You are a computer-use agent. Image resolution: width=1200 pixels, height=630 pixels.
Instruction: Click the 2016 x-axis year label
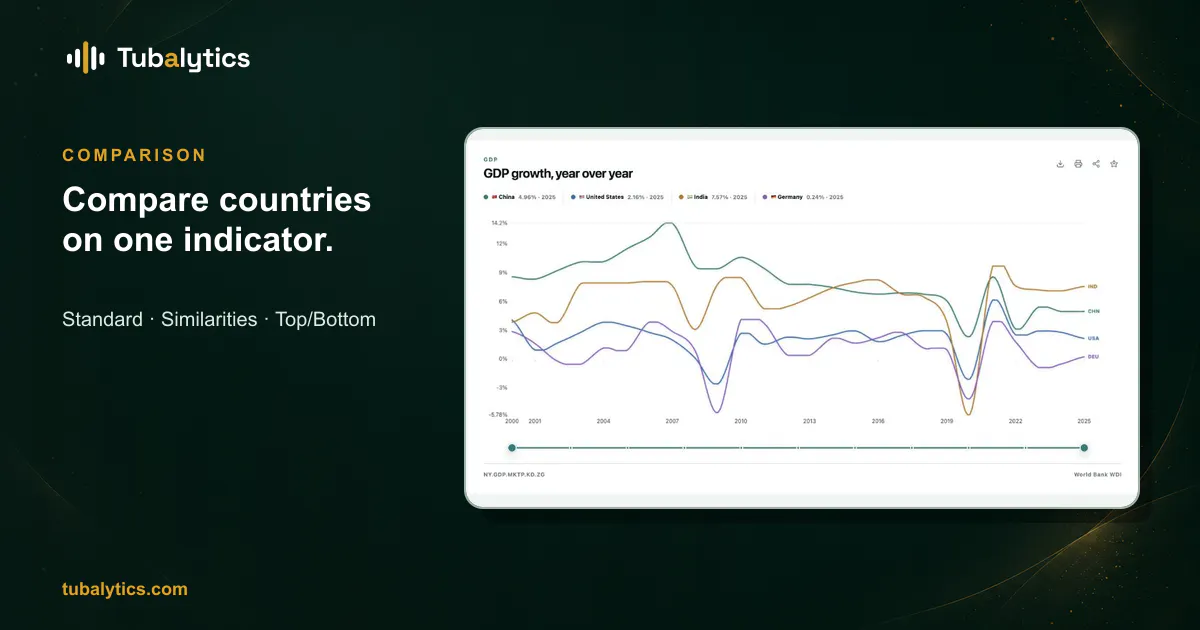tap(878, 422)
